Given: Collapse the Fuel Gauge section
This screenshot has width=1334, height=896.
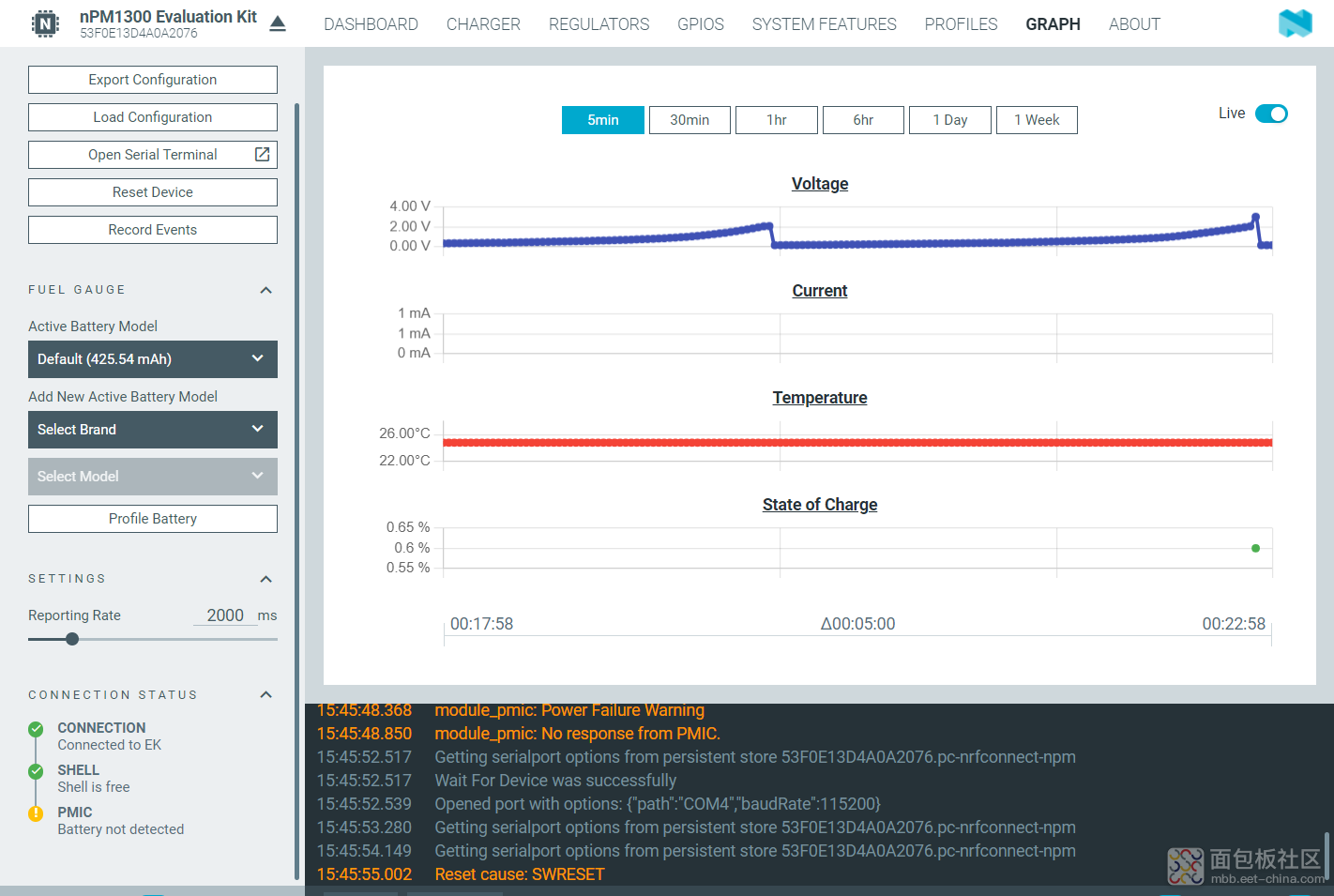Looking at the screenshot, I should (x=265, y=290).
